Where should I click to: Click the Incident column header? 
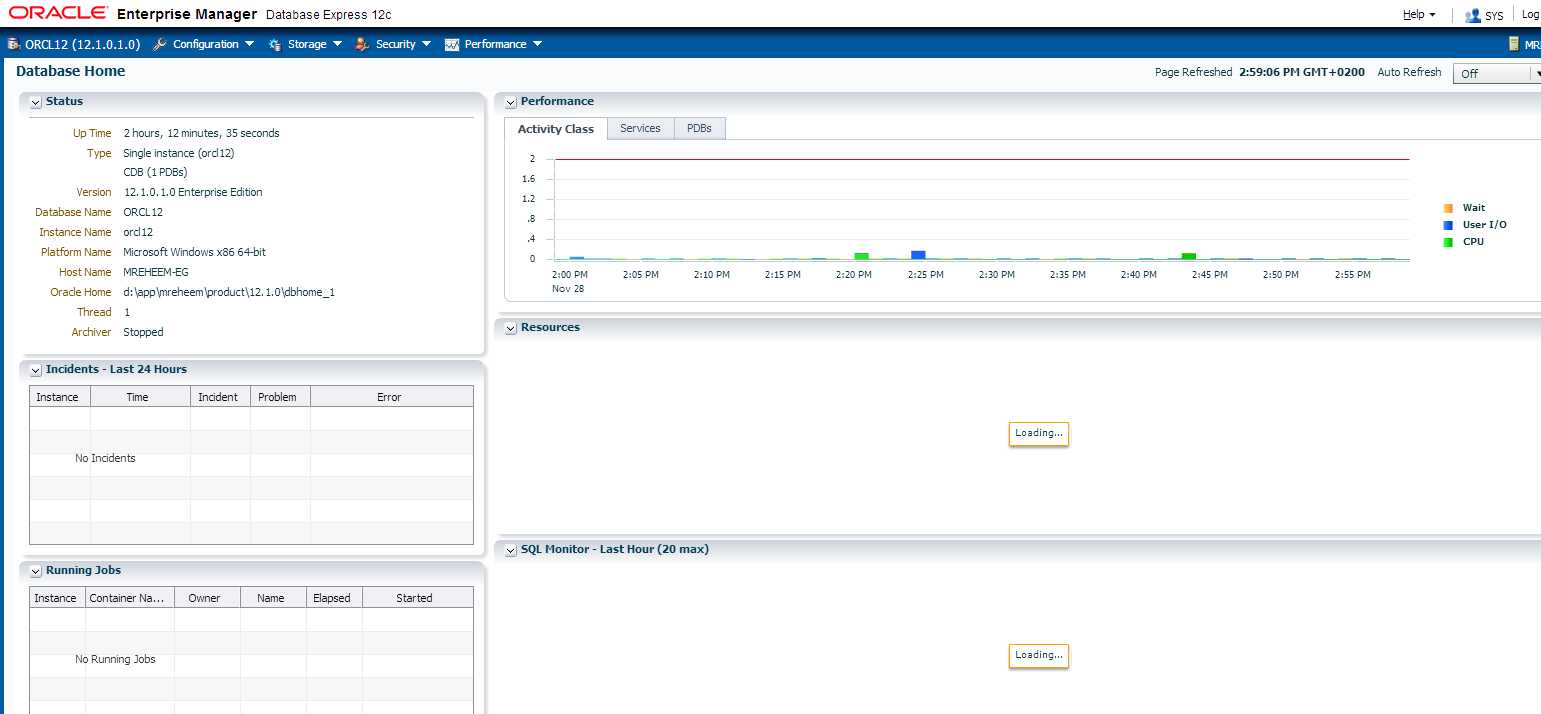point(220,397)
